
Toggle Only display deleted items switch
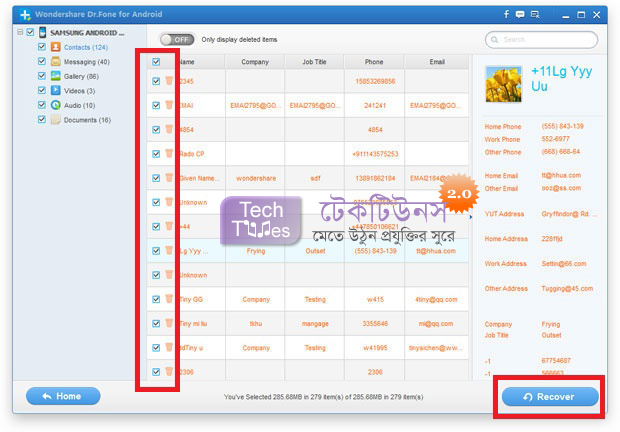(177, 40)
